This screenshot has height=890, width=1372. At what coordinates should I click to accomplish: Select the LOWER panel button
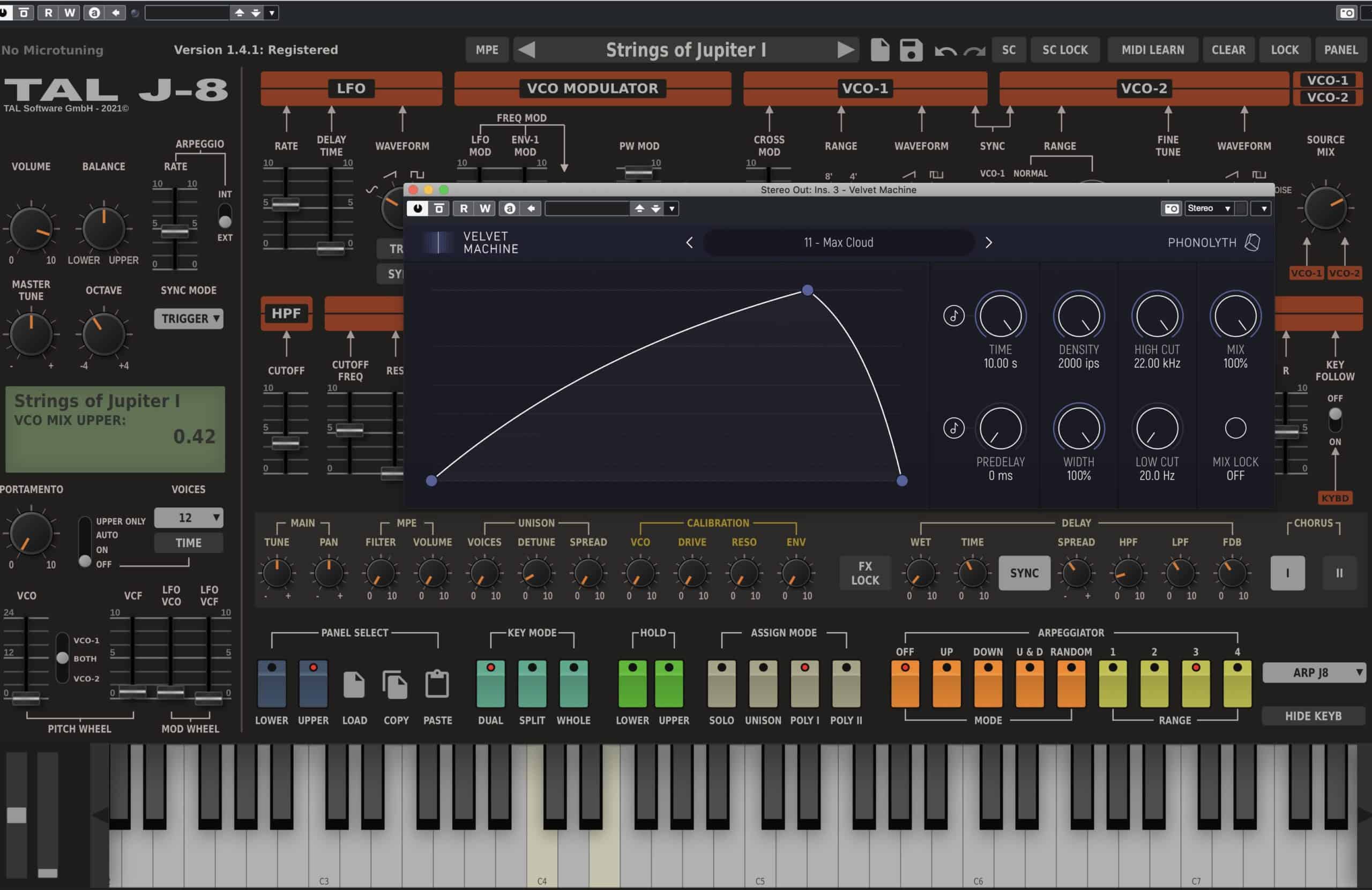click(x=272, y=684)
